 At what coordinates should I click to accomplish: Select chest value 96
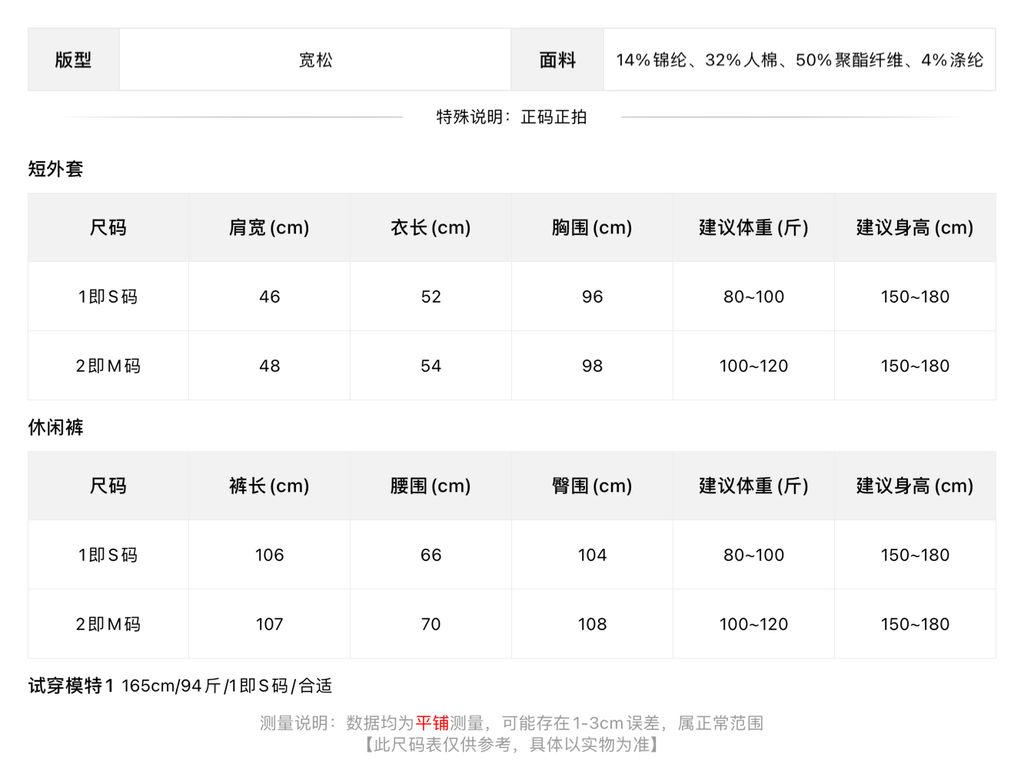592,296
